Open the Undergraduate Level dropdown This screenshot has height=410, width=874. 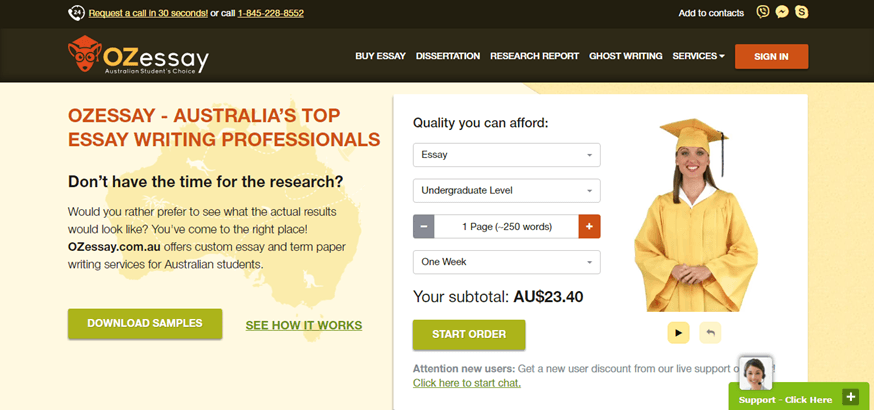point(507,191)
